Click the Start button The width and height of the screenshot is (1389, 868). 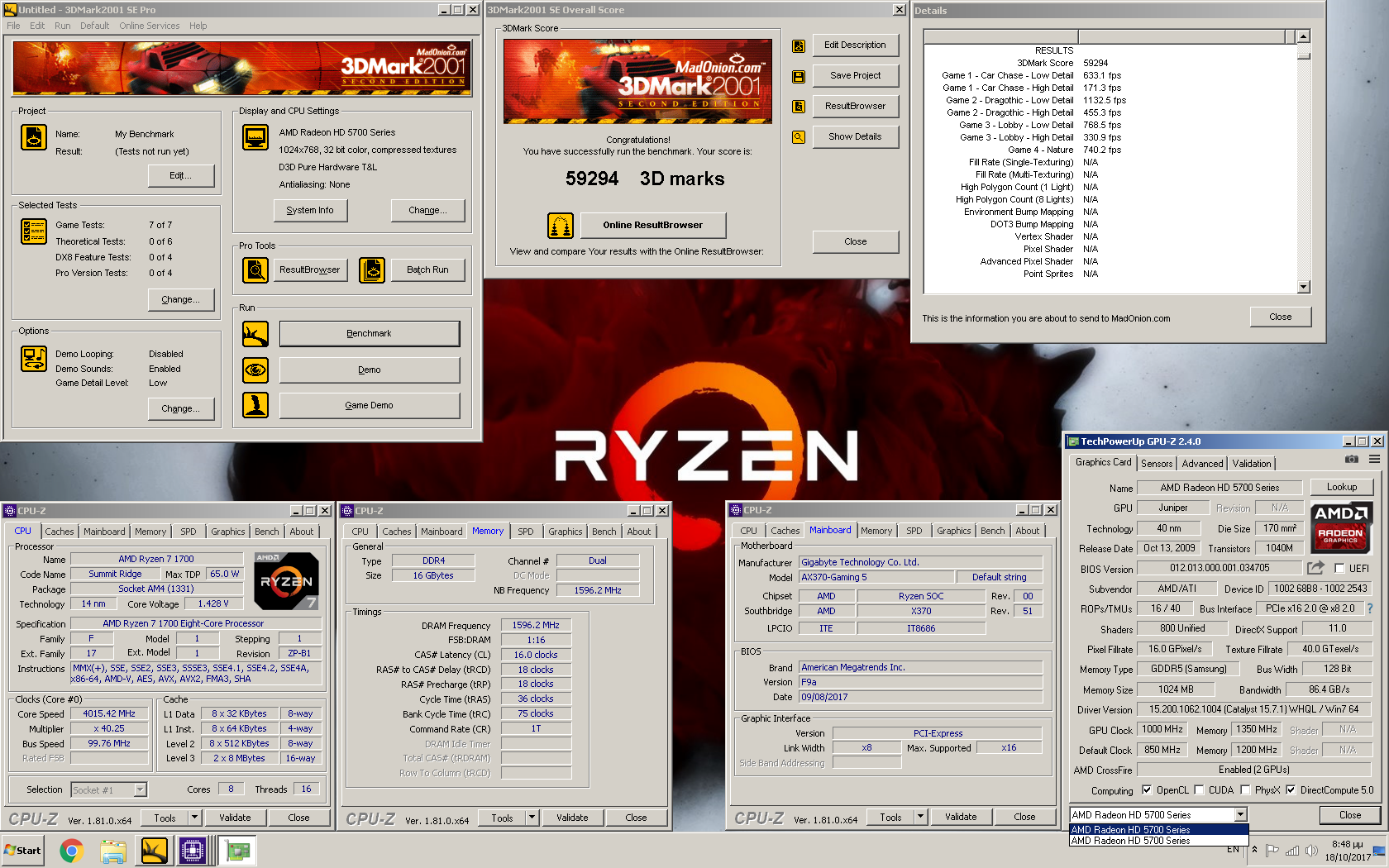(x=23, y=850)
